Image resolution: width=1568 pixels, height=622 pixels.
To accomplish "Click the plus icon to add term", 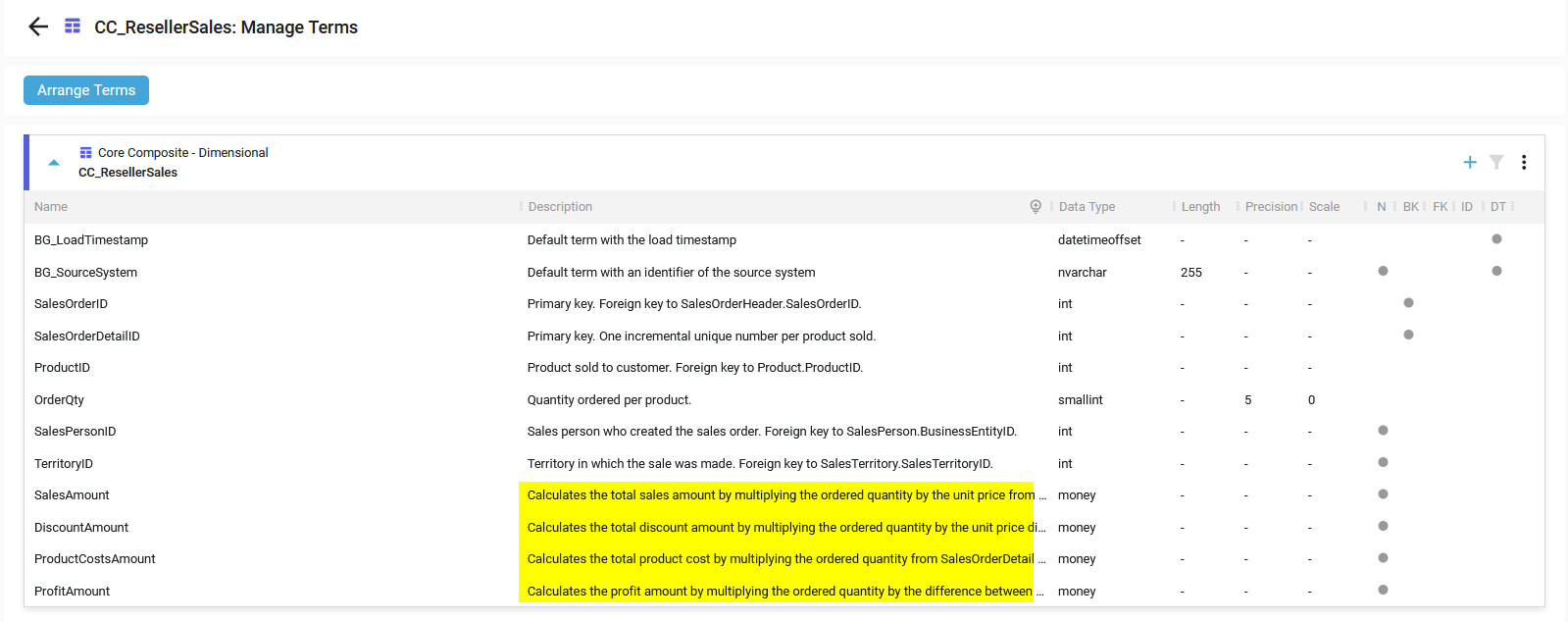I will coord(1469,162).
